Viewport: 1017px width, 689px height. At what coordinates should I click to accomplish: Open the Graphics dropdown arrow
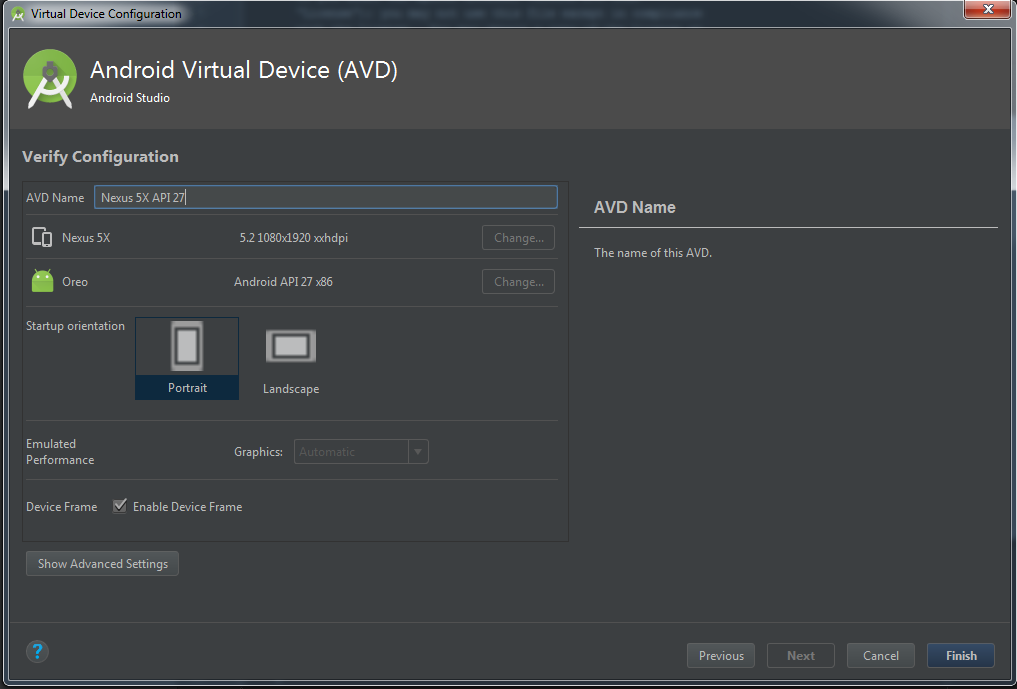(418, 452)
